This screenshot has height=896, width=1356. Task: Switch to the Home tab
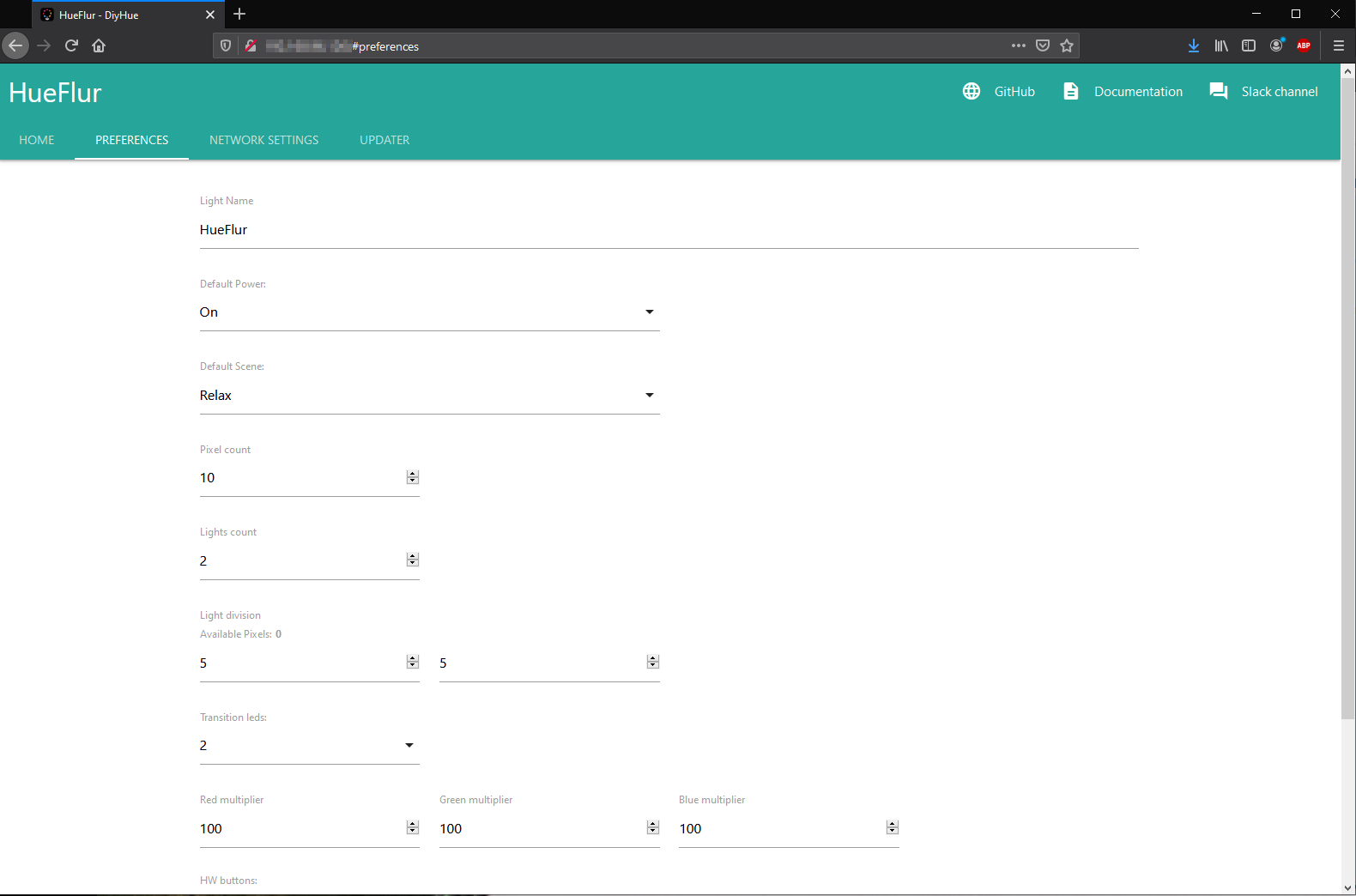pyautogui.click(x=37, y=140)
